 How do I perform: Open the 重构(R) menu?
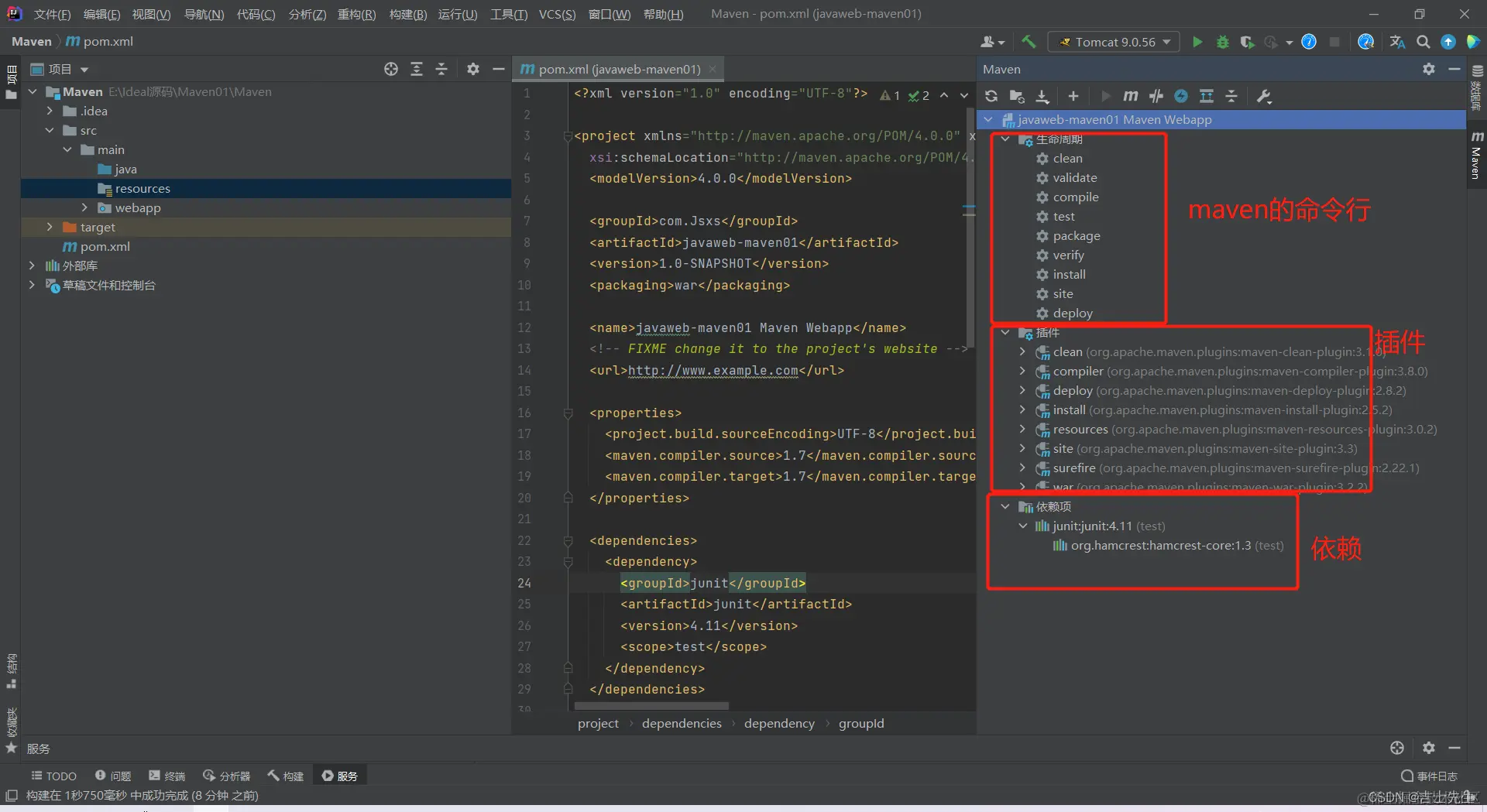(x=356, y=14)
